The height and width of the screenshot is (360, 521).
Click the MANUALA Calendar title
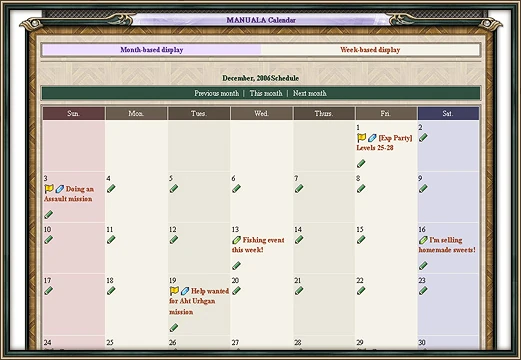pyautogui.click(x=261, y=20)
